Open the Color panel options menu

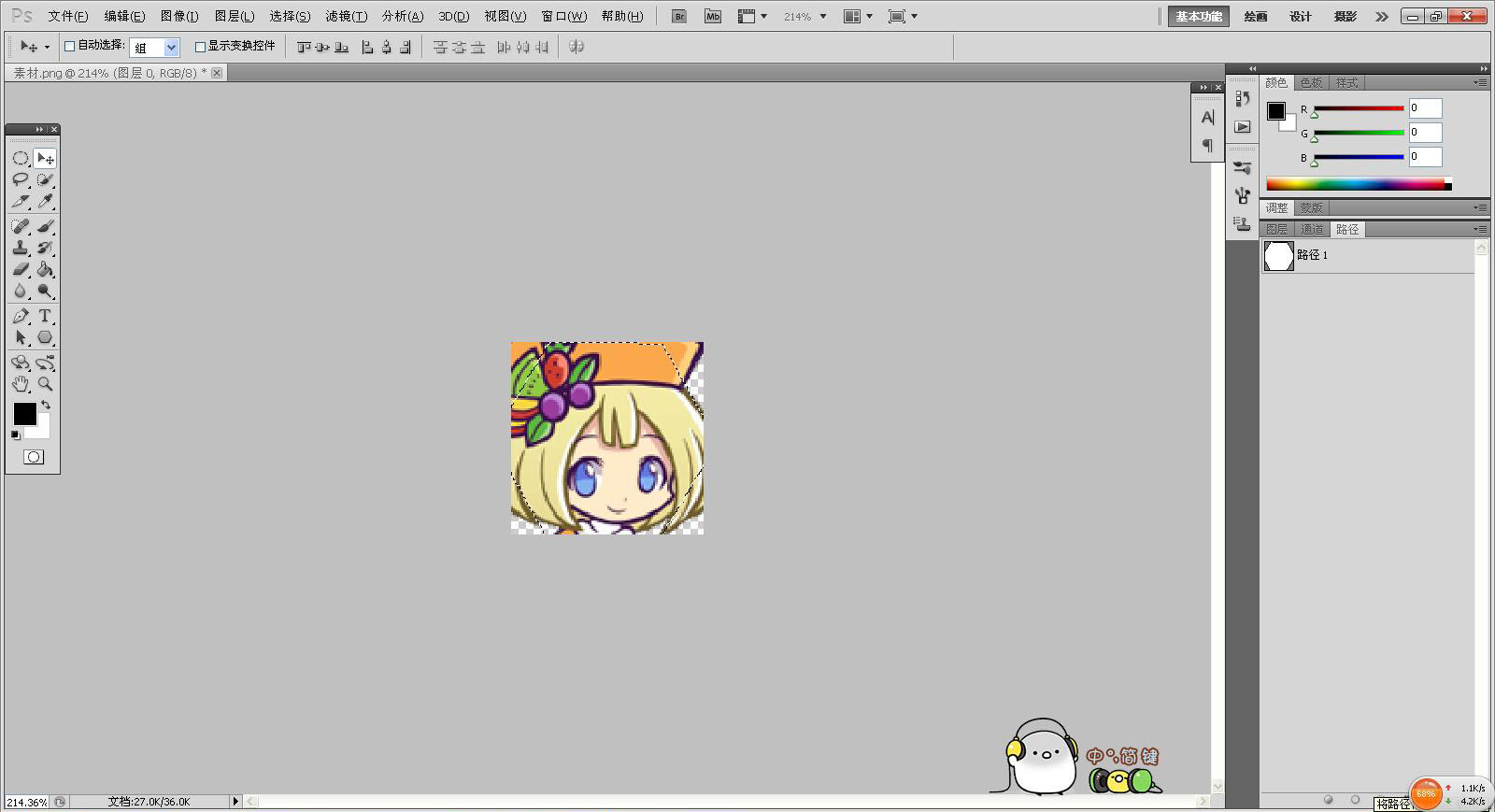pos(1480,83)
